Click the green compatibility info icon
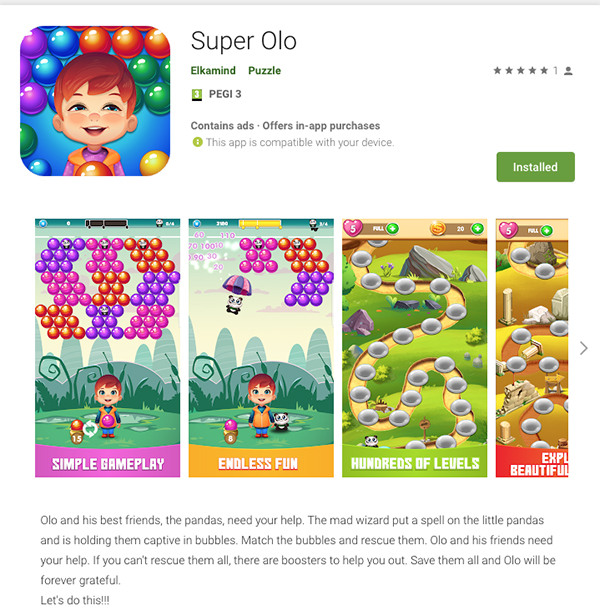This screenshot has width=600, height=607. (197, 142)
